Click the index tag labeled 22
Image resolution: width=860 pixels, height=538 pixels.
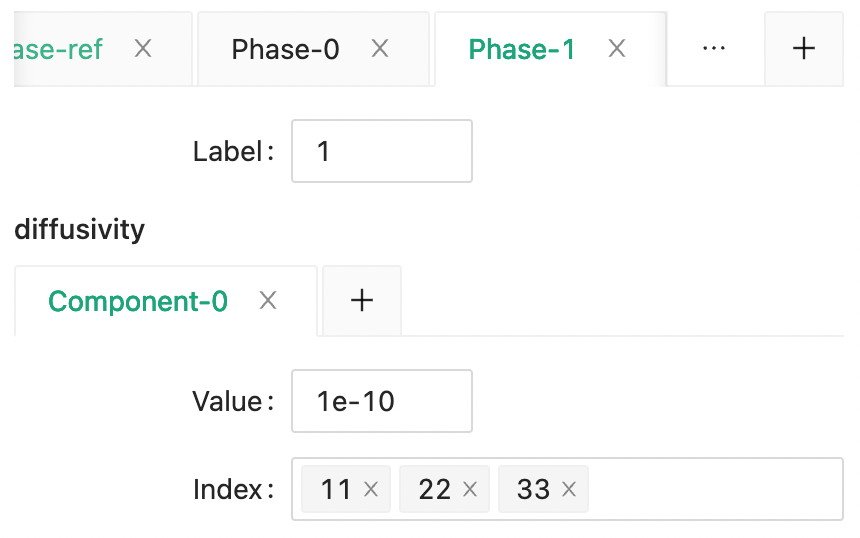(x=435, y=490)
